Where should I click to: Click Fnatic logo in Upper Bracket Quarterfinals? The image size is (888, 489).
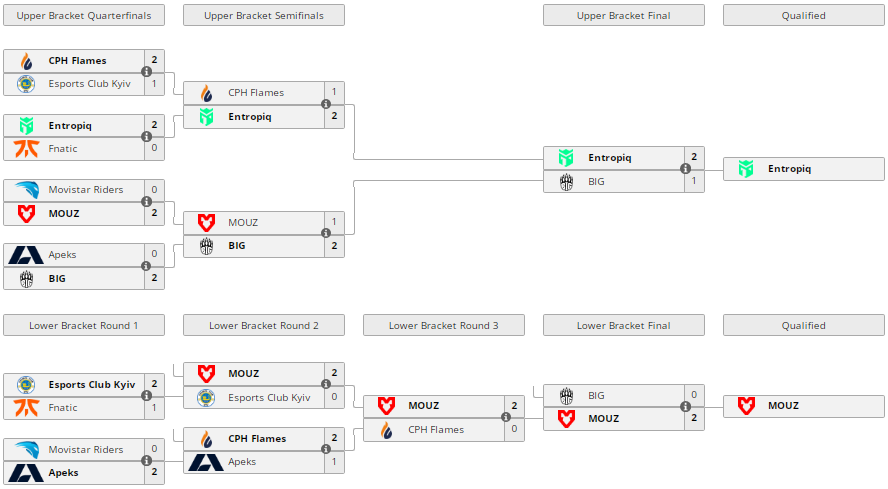click(x=26, y=149)
